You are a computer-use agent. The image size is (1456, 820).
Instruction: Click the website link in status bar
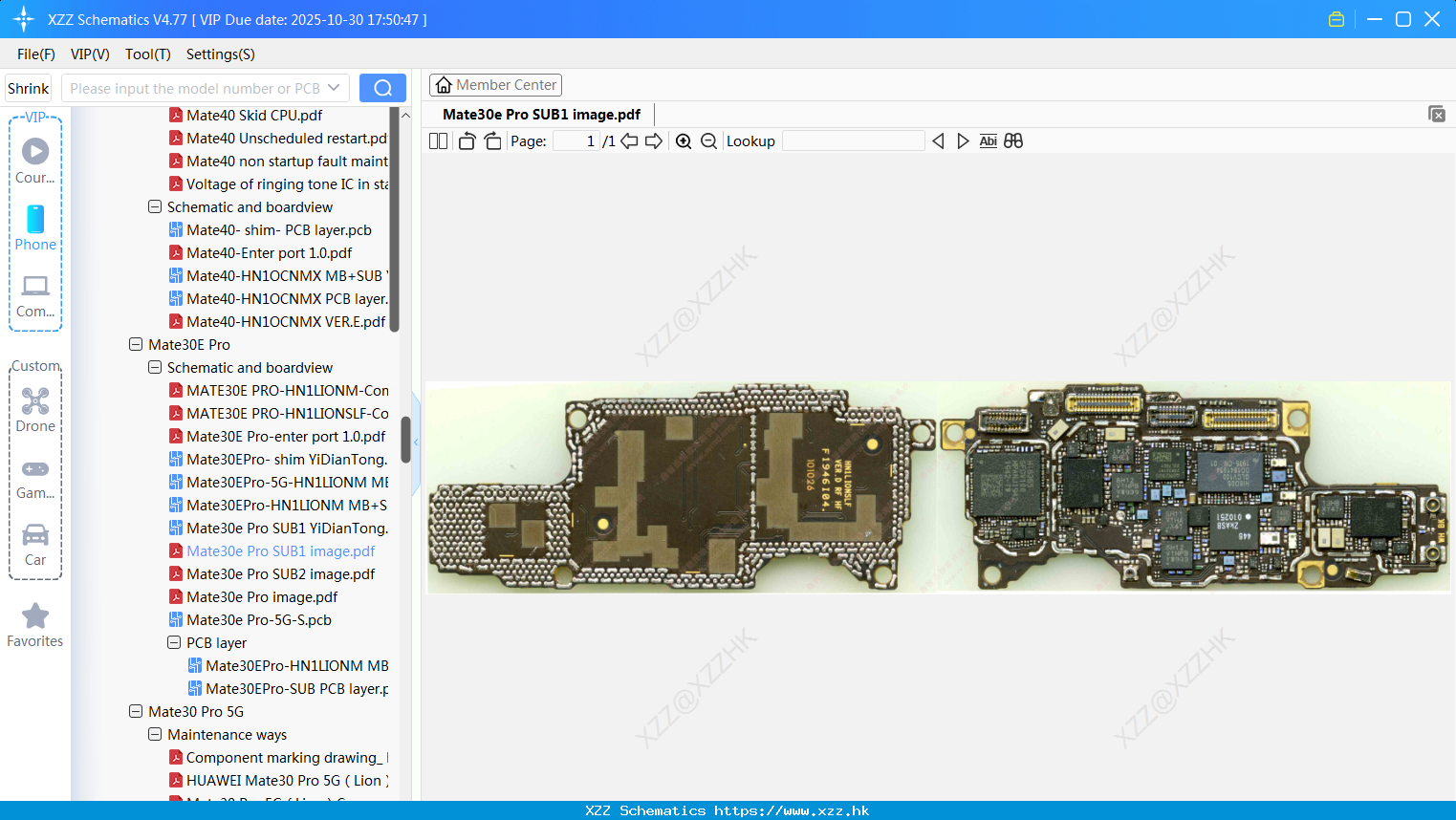792,810
